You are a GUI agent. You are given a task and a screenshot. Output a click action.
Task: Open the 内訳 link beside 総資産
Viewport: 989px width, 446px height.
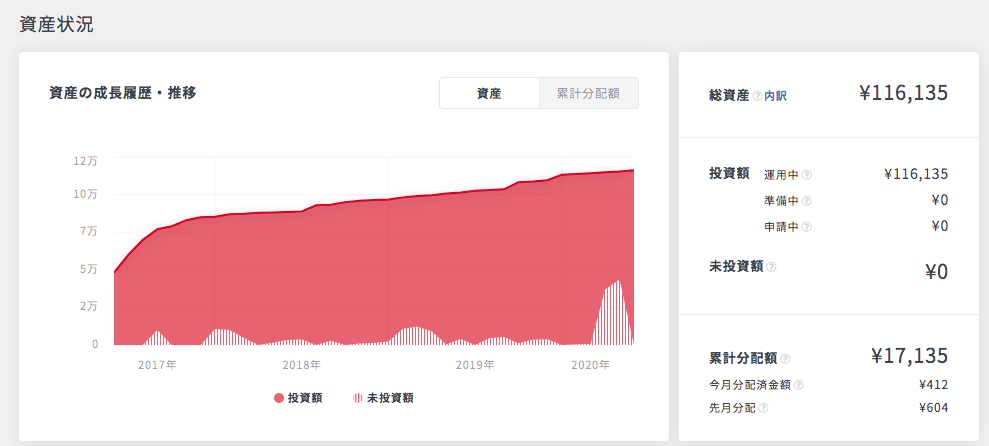point(775,96)
